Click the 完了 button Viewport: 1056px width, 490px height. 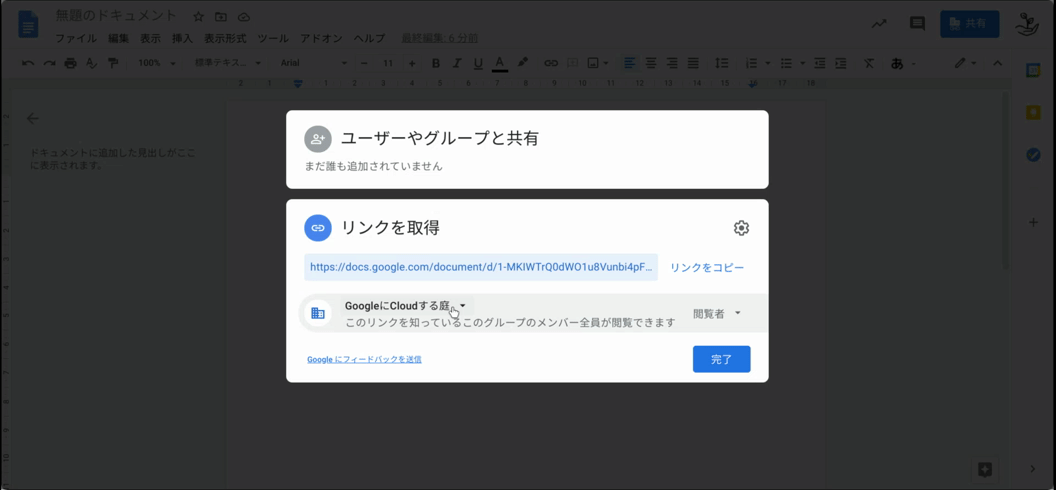point(721,359)
